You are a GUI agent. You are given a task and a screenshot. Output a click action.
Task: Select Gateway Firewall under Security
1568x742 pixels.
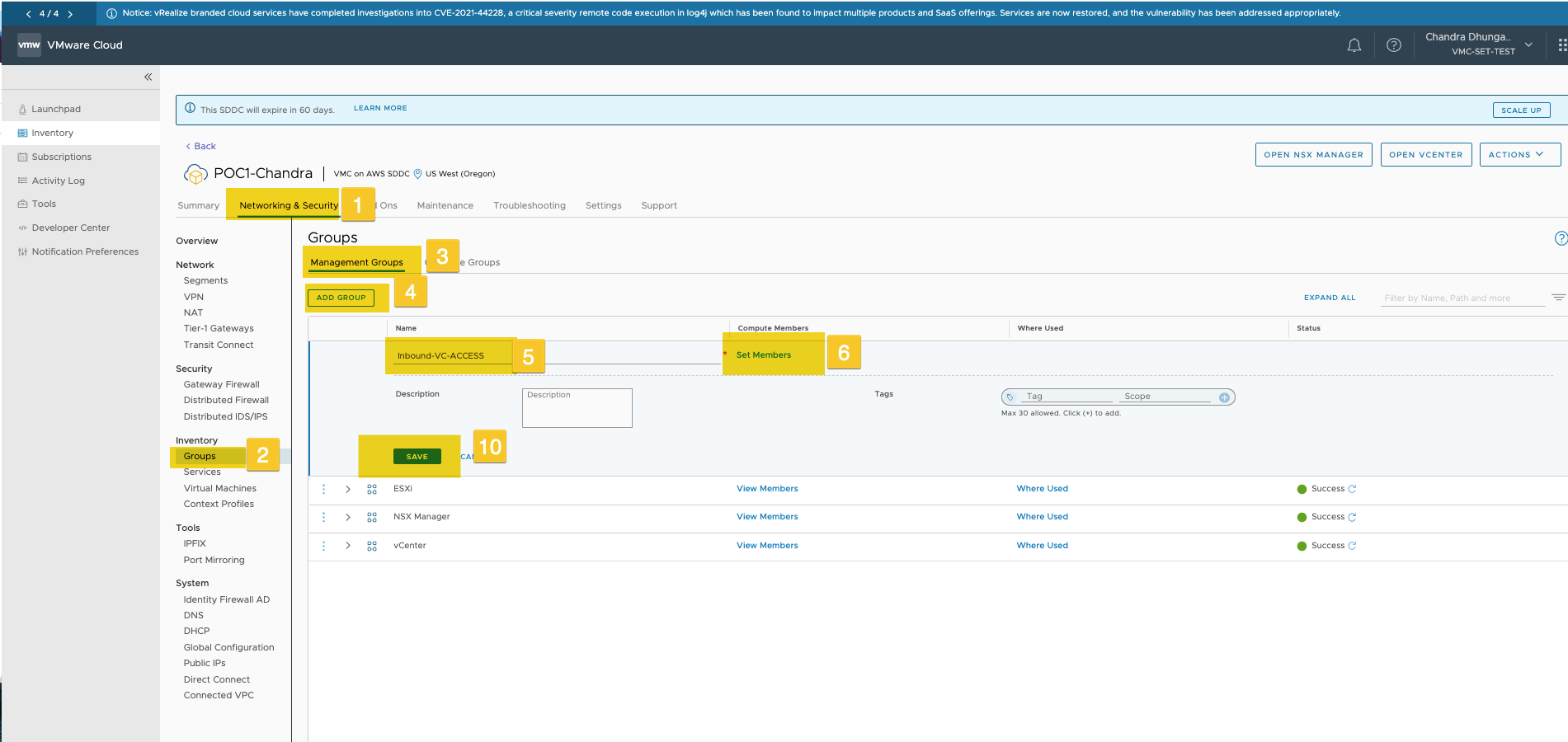(221, 384)
